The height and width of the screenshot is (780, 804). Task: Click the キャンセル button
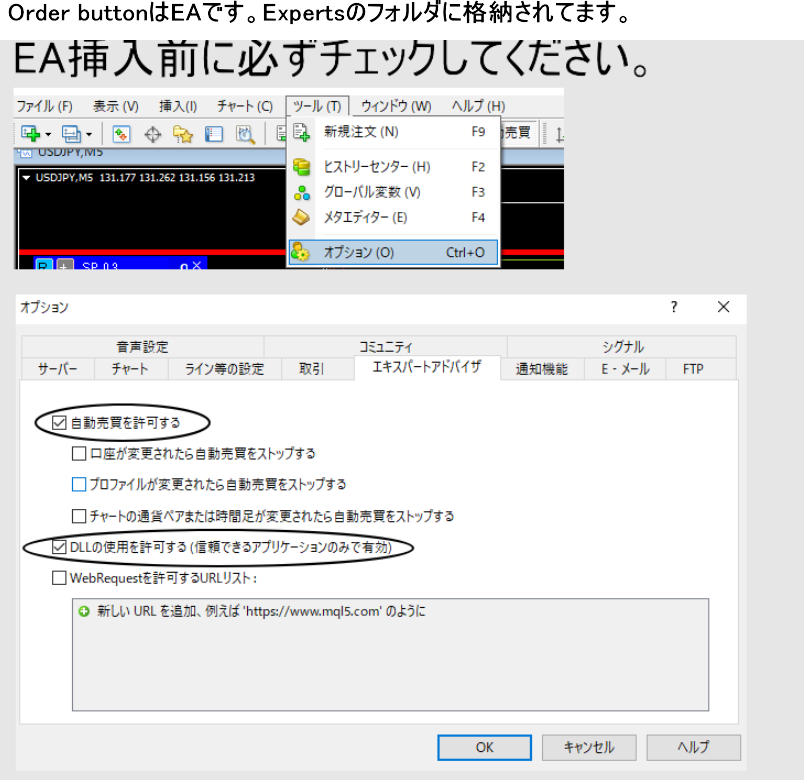(588, 747)
